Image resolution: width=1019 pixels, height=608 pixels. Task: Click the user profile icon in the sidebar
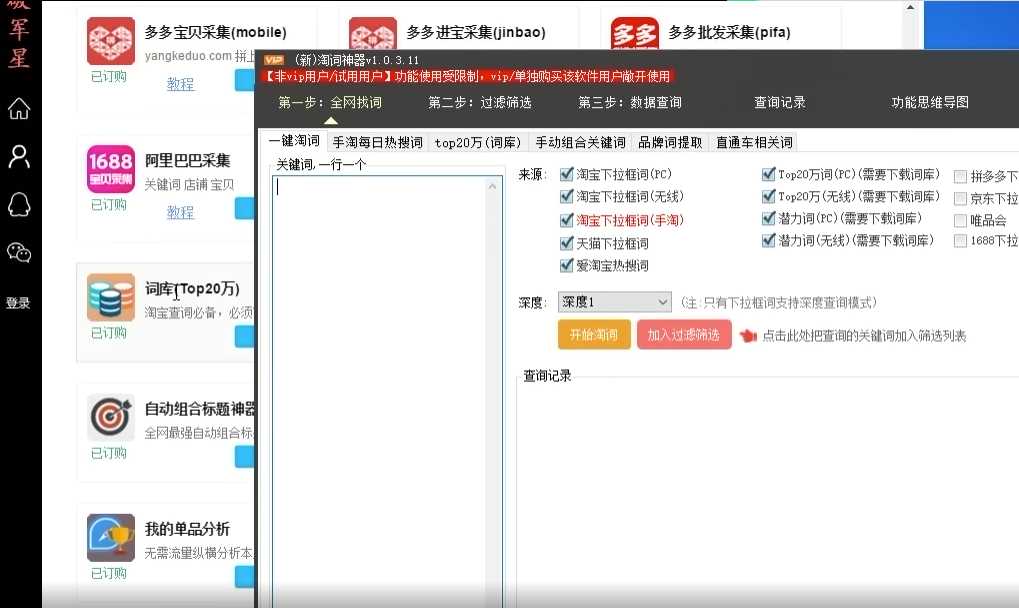19,157
